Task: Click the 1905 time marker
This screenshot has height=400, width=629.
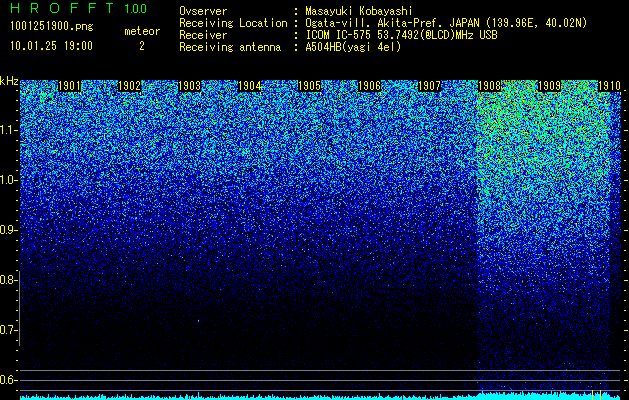Action: click(309, 86)
